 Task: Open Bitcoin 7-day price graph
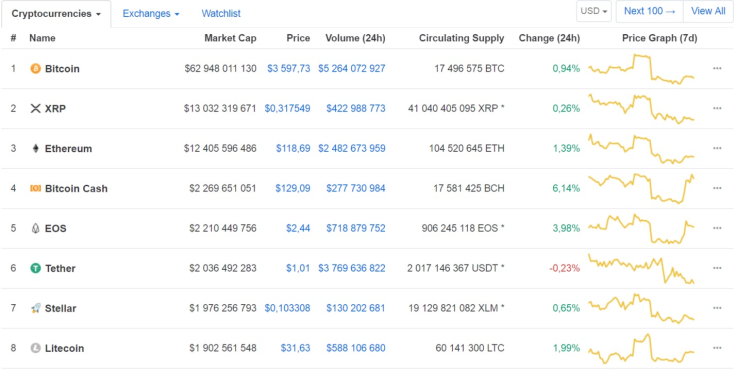641,69
